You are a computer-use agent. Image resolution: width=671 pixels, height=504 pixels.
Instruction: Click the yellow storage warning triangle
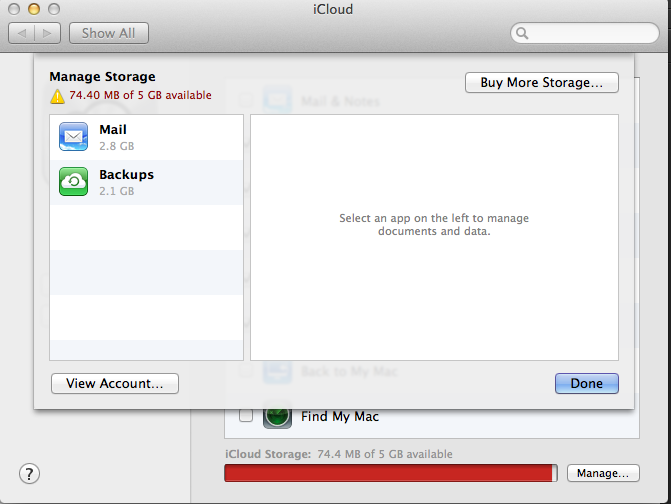point(57,96)
